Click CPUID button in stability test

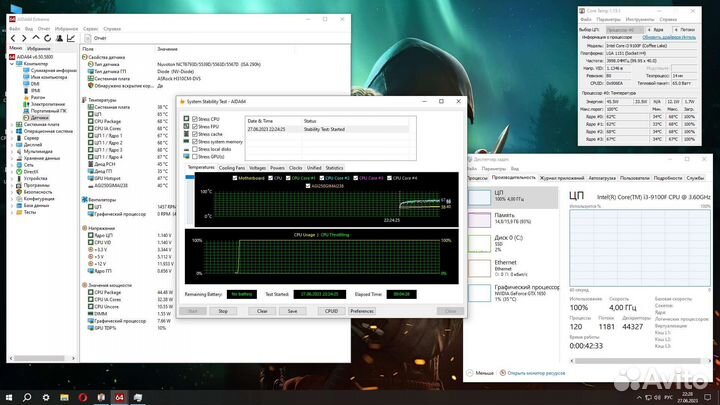[x=331, y=311]
